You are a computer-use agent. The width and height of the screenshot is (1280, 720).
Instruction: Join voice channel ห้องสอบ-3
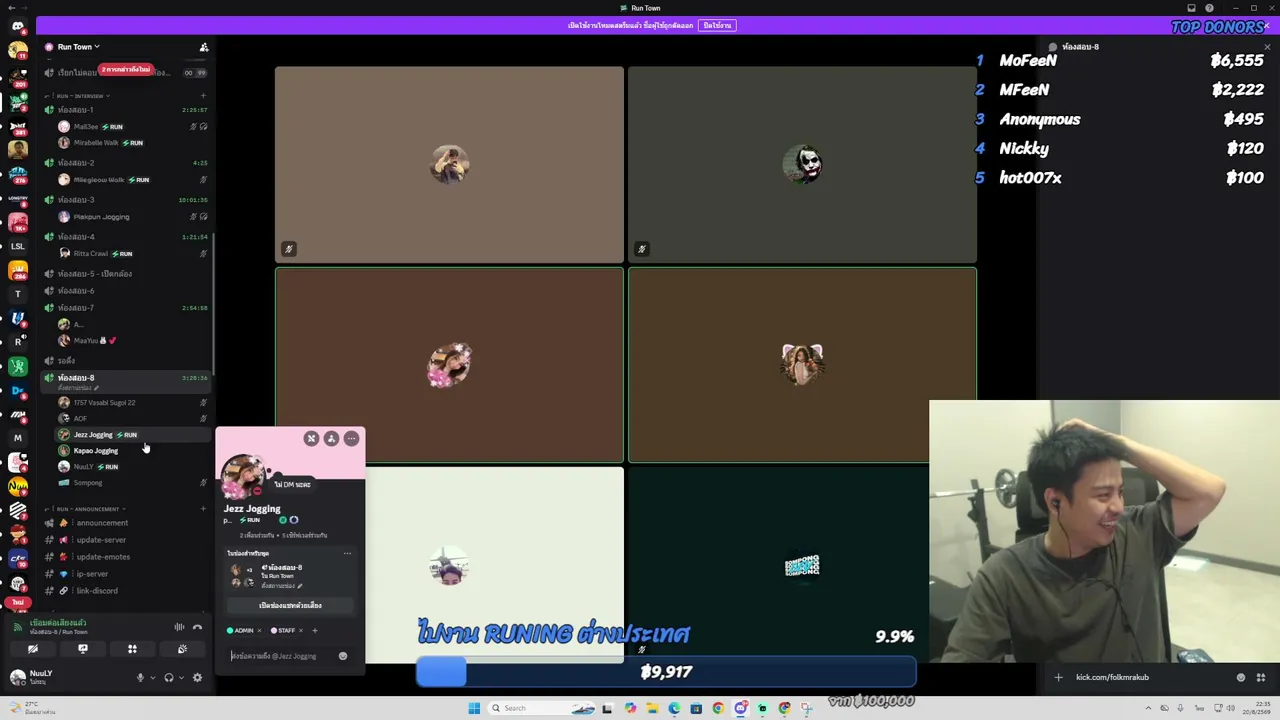[125, 200]
